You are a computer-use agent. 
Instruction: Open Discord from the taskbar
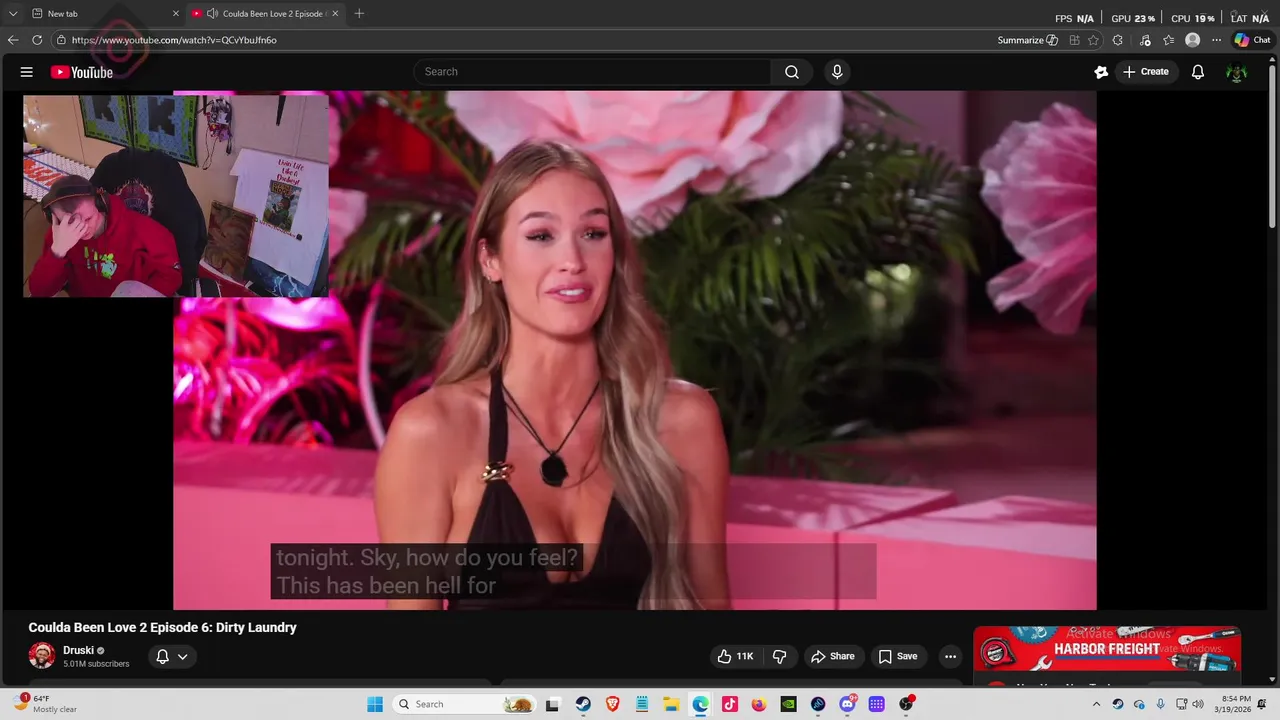point(847,704)
